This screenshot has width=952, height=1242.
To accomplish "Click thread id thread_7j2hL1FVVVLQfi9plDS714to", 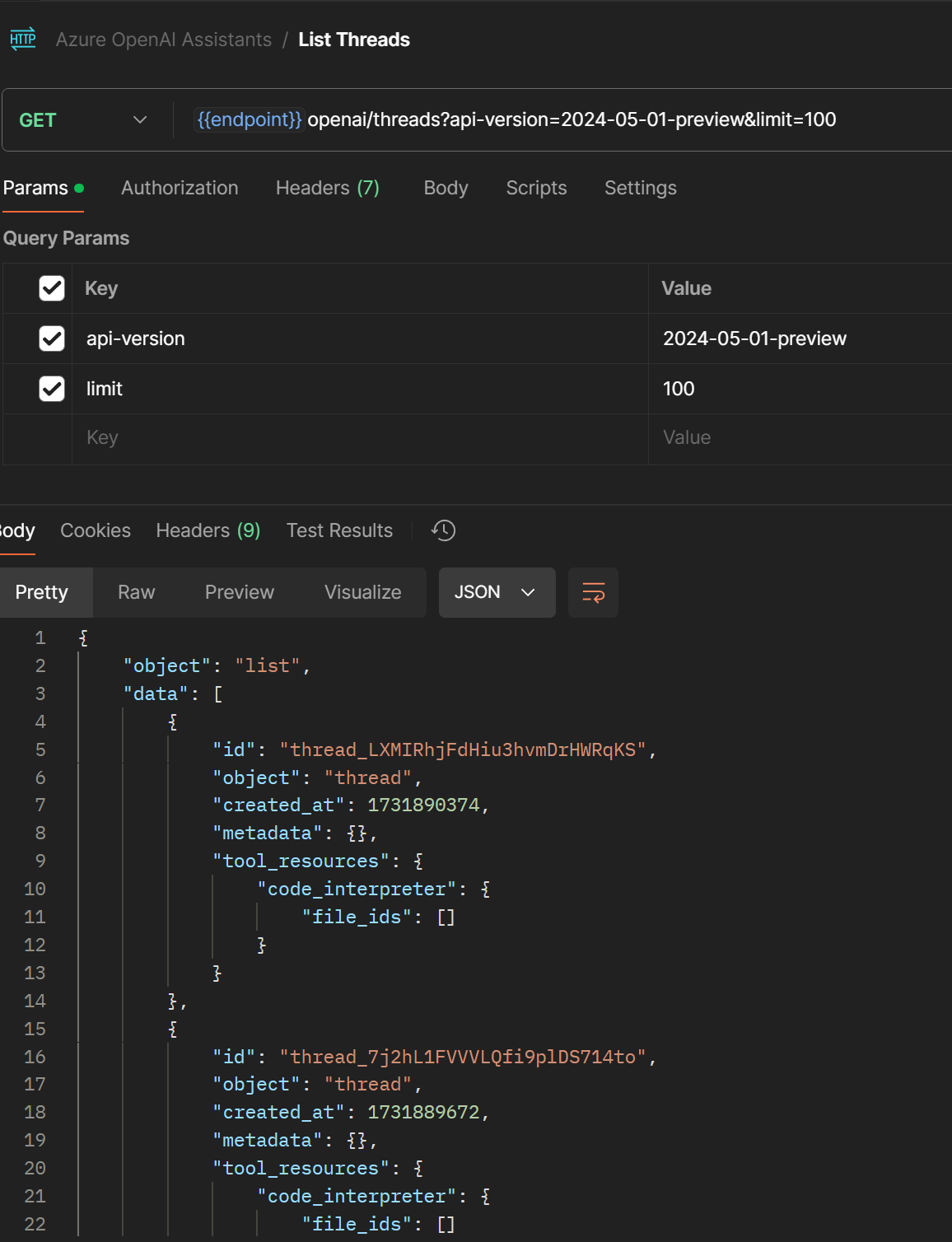I will click(463, 1057).
